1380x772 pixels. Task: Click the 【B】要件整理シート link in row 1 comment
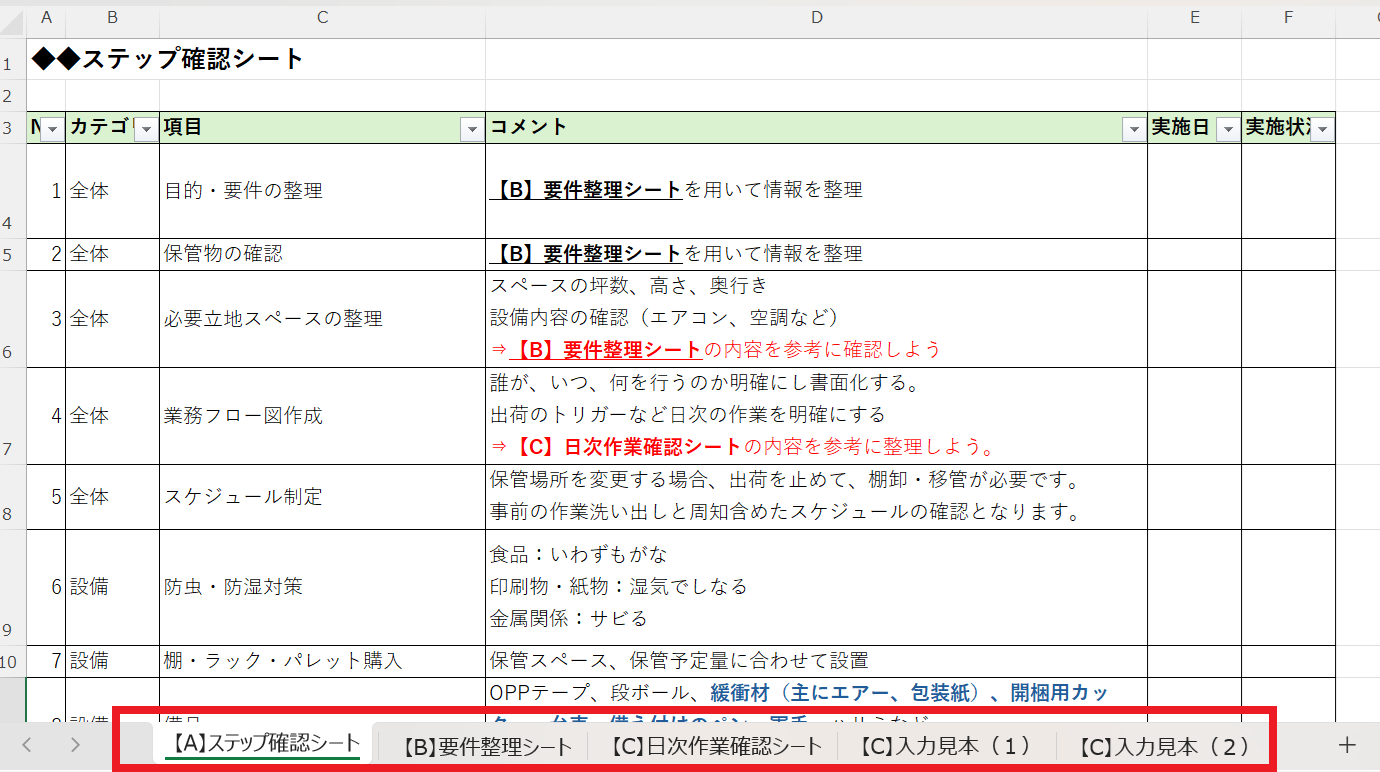point(586,190)
